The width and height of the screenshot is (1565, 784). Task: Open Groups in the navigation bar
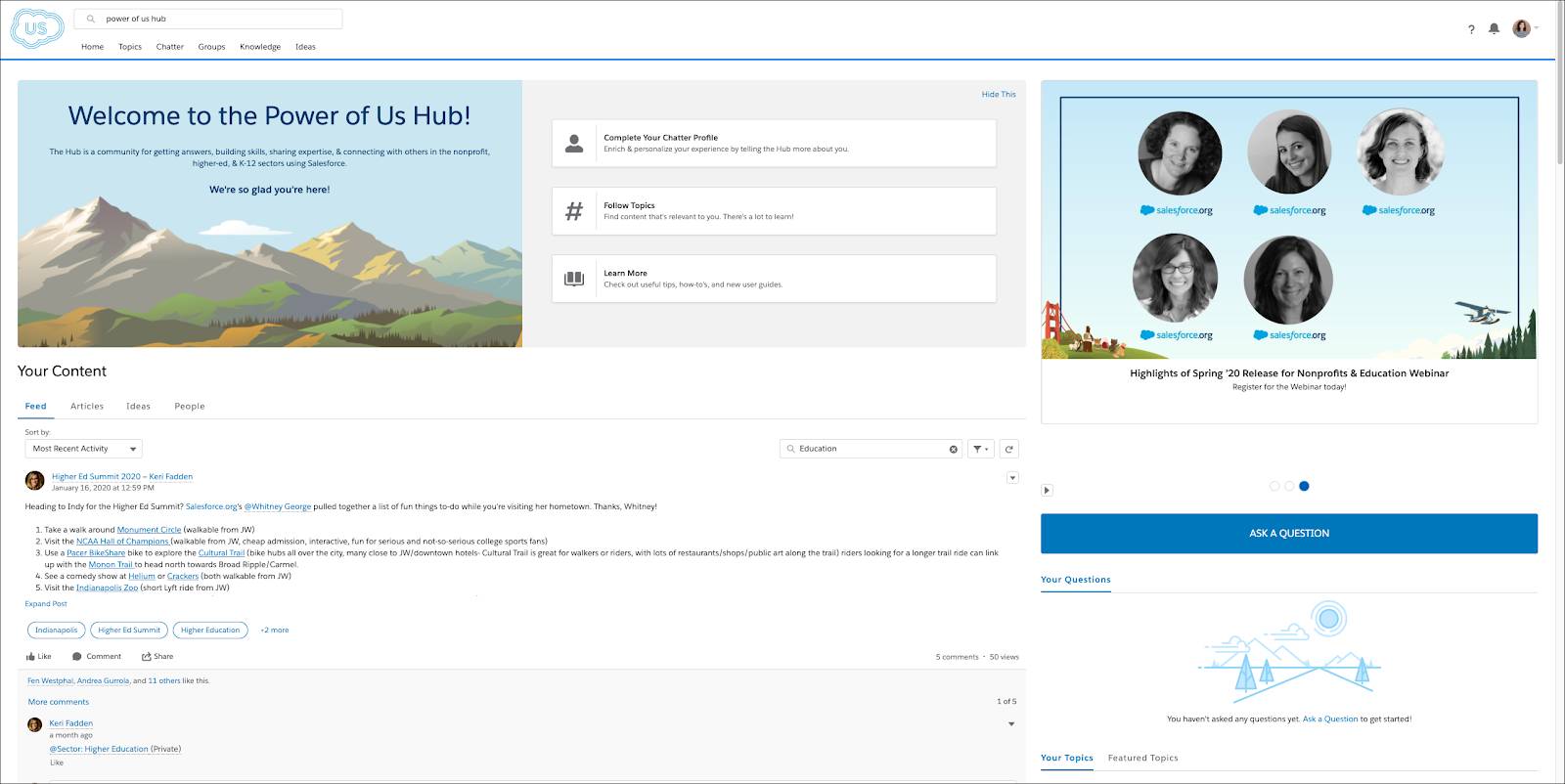click(211, 47)
